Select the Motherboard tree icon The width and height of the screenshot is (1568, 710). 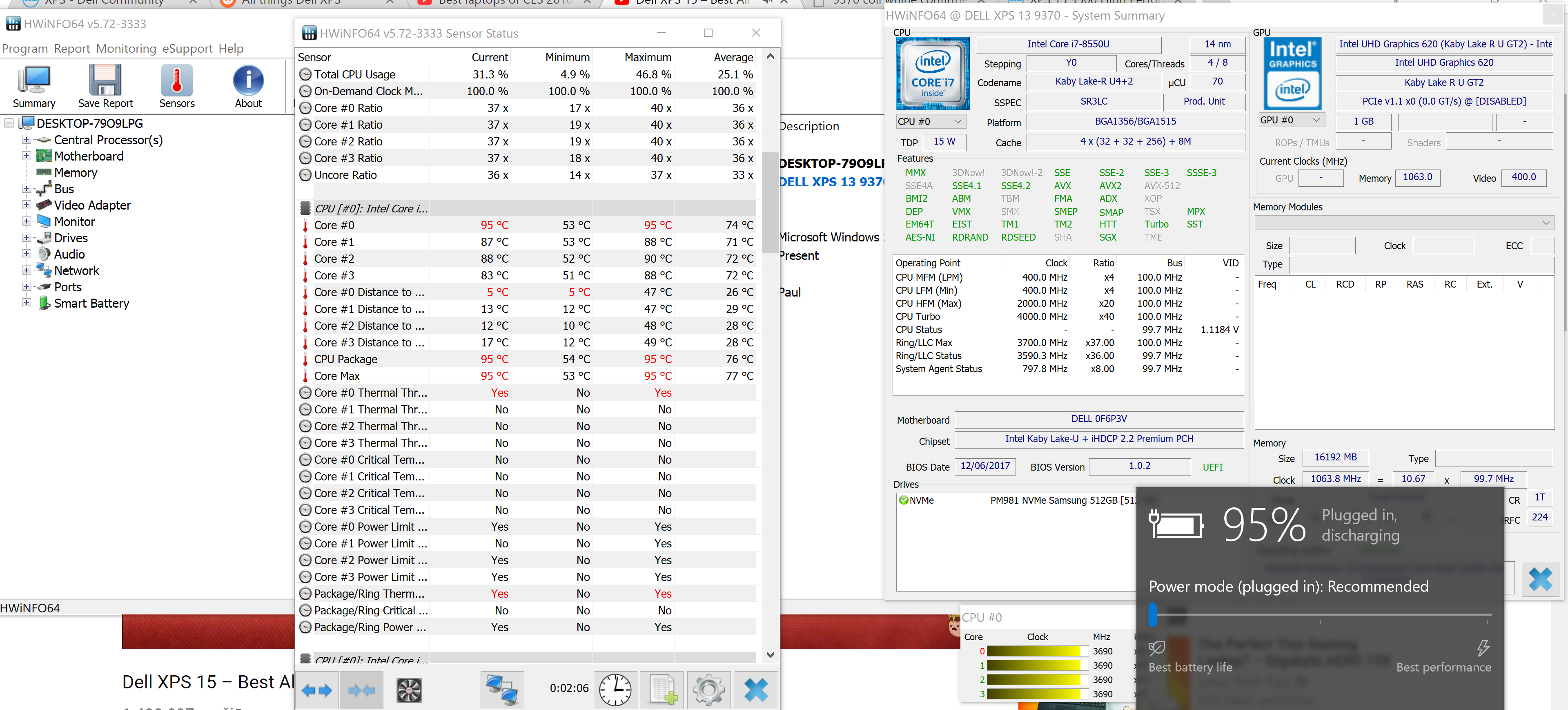point(44,156)
